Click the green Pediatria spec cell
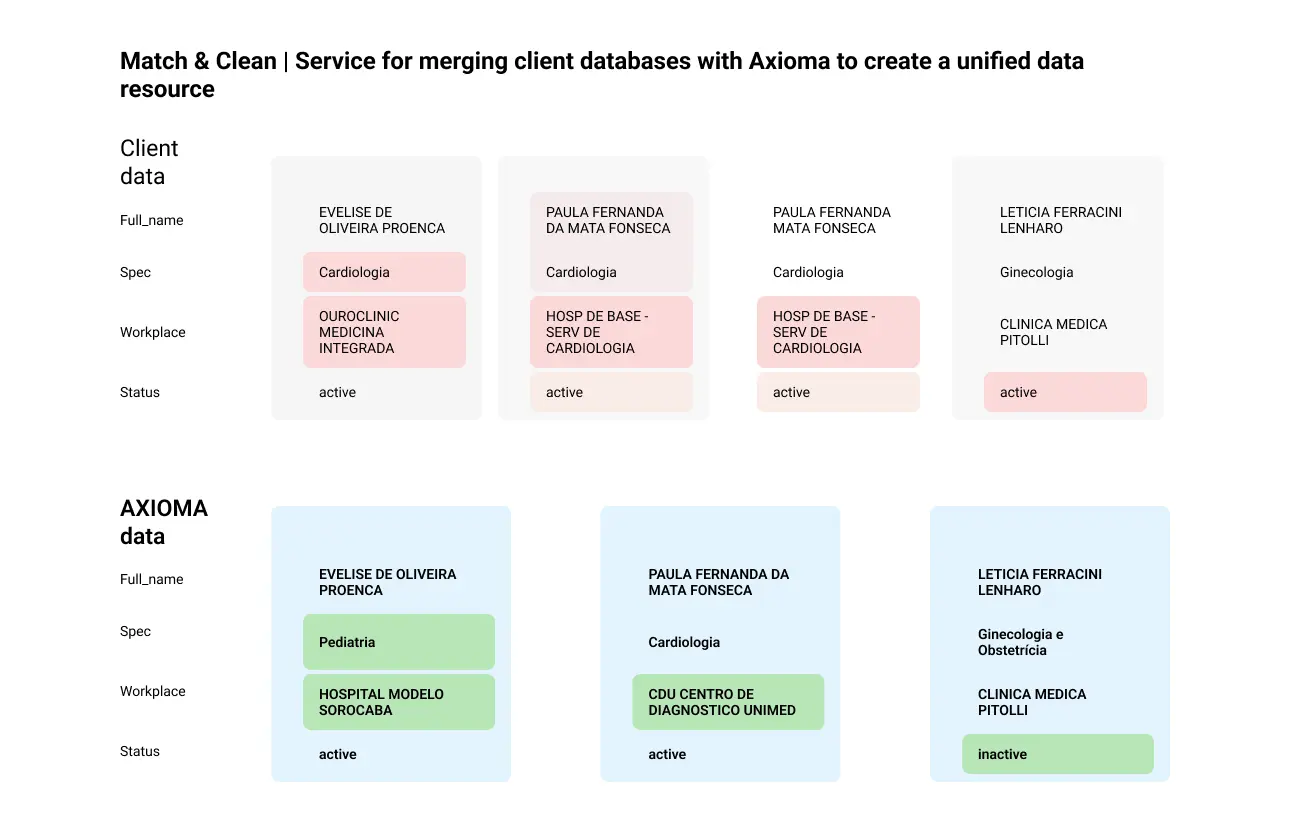Viewport: 1290px width, 825px height. (x=399, y=642)
